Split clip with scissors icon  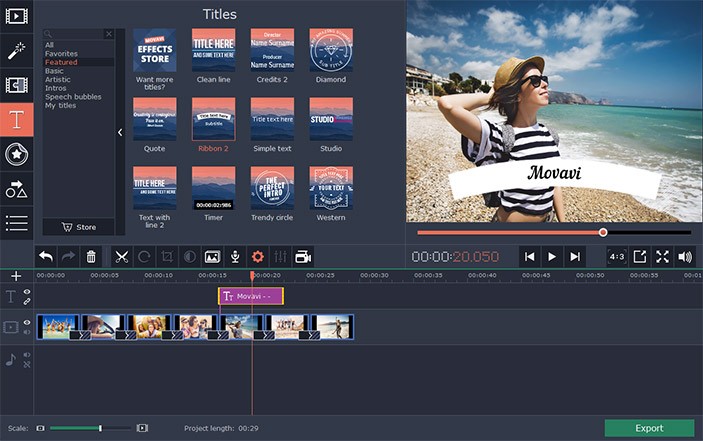coord(122,257)
